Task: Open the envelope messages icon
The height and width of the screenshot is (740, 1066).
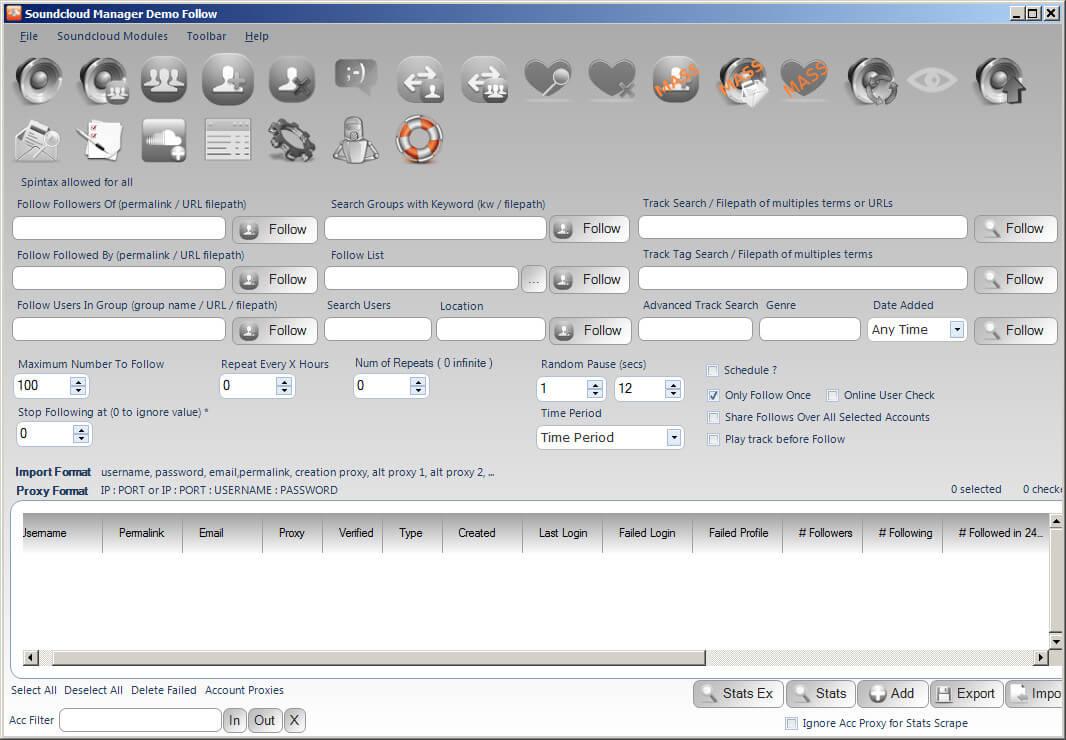Action: 37,140
